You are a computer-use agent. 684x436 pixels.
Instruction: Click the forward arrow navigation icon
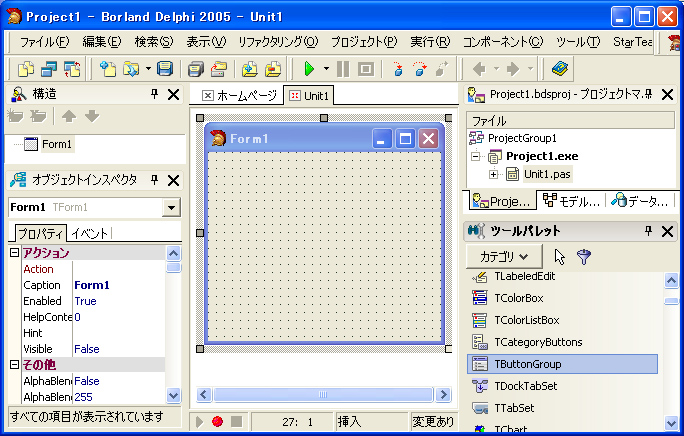513,69
